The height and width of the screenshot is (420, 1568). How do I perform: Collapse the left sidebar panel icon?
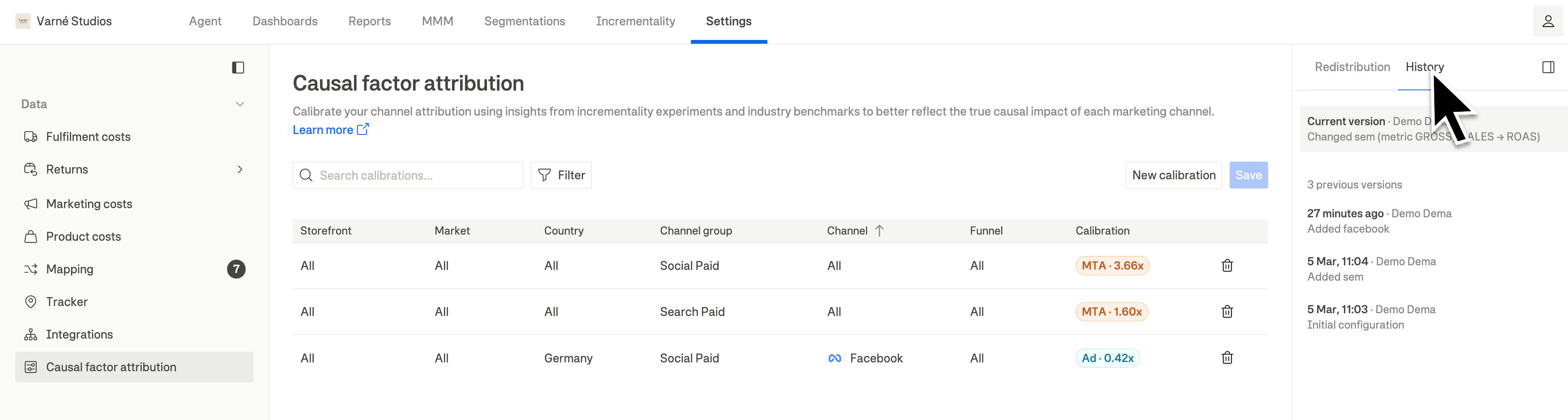(238, 68)
